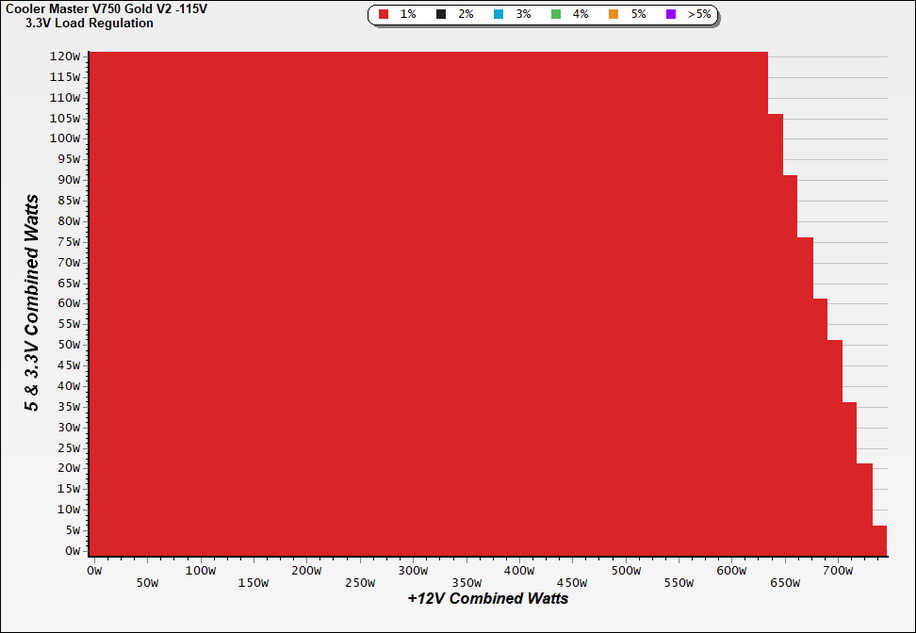Click the 120W label on vertical axis
The width and height of the screenshot is (916, 633).
tap(65, 57)
